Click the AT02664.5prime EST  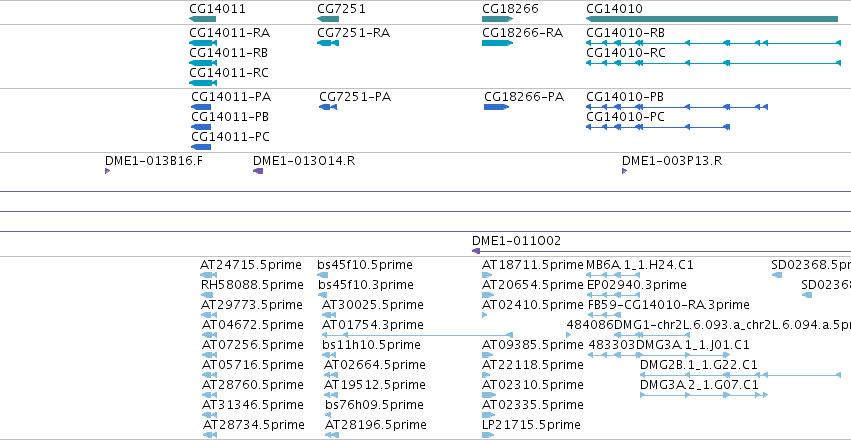pos(331,375)
